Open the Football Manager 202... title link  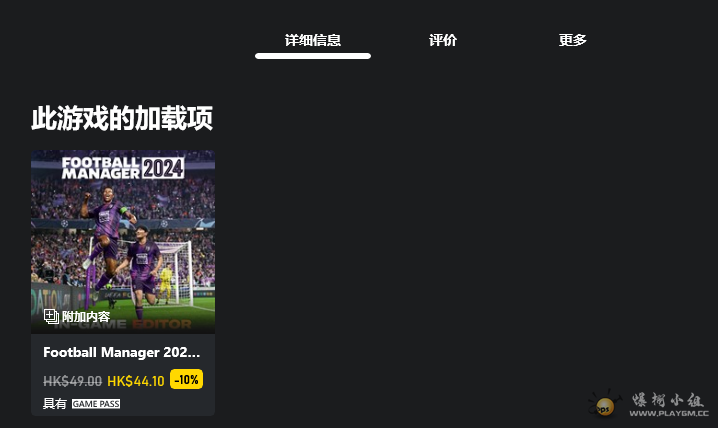tap(121, 352)
